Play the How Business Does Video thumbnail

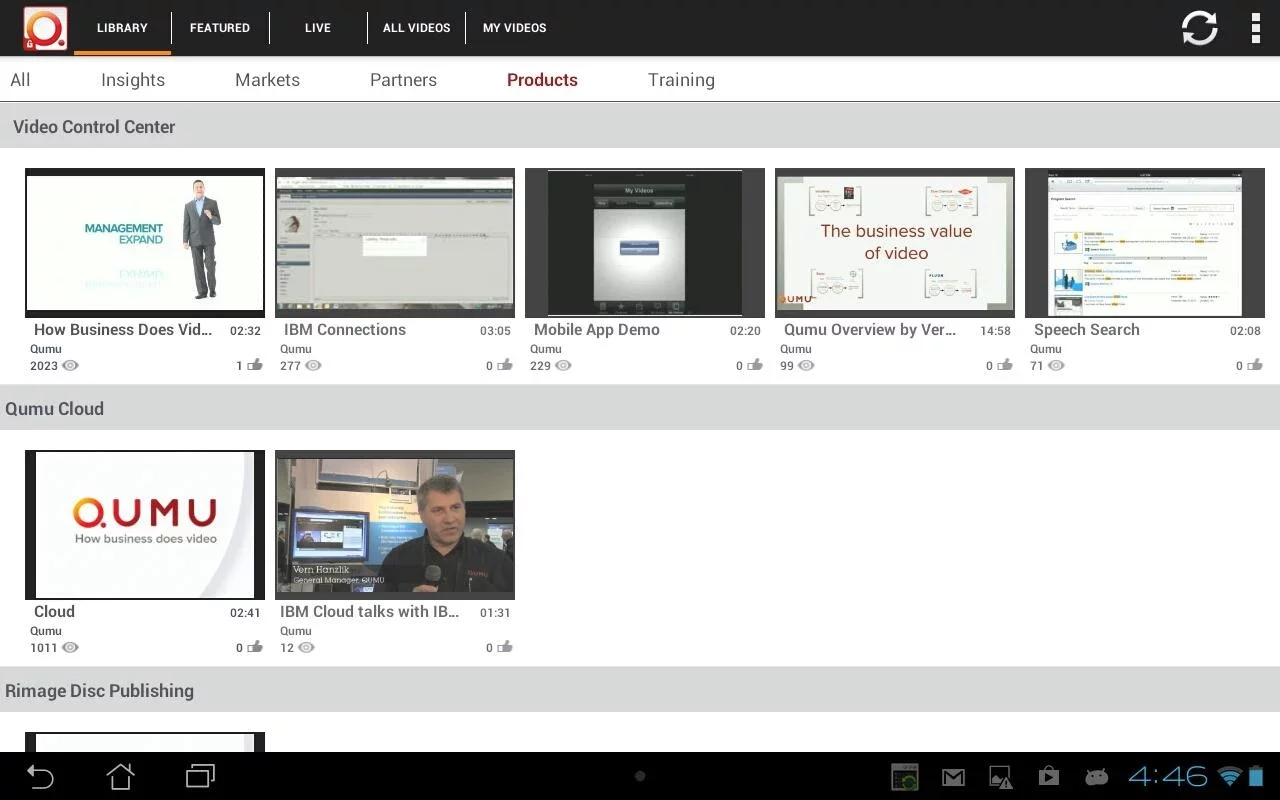pyautogui.click(x=145, y=243)
